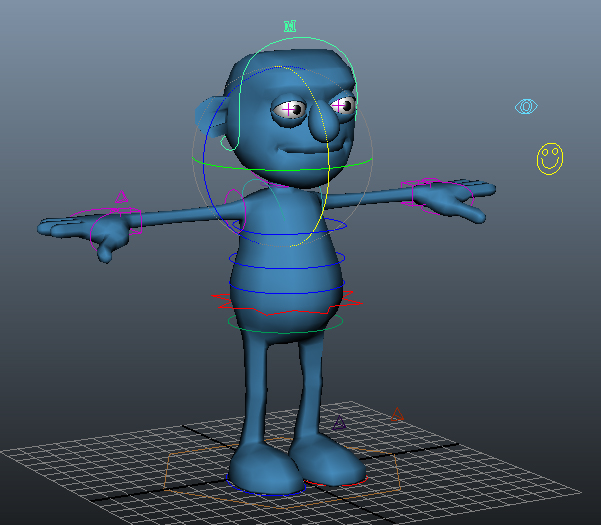Viewport: 601px width, 525px height.
Task: Select the red triangle on the grid
Action: point(397,415)
